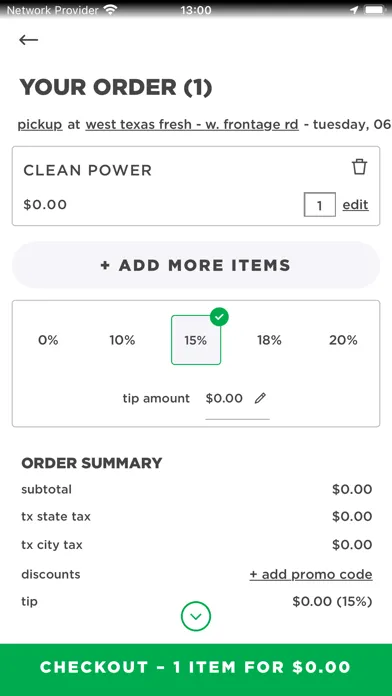Tap Checkout – 1 item for $0.00
This screenshot has height=696, width=392.
(196, 668)
